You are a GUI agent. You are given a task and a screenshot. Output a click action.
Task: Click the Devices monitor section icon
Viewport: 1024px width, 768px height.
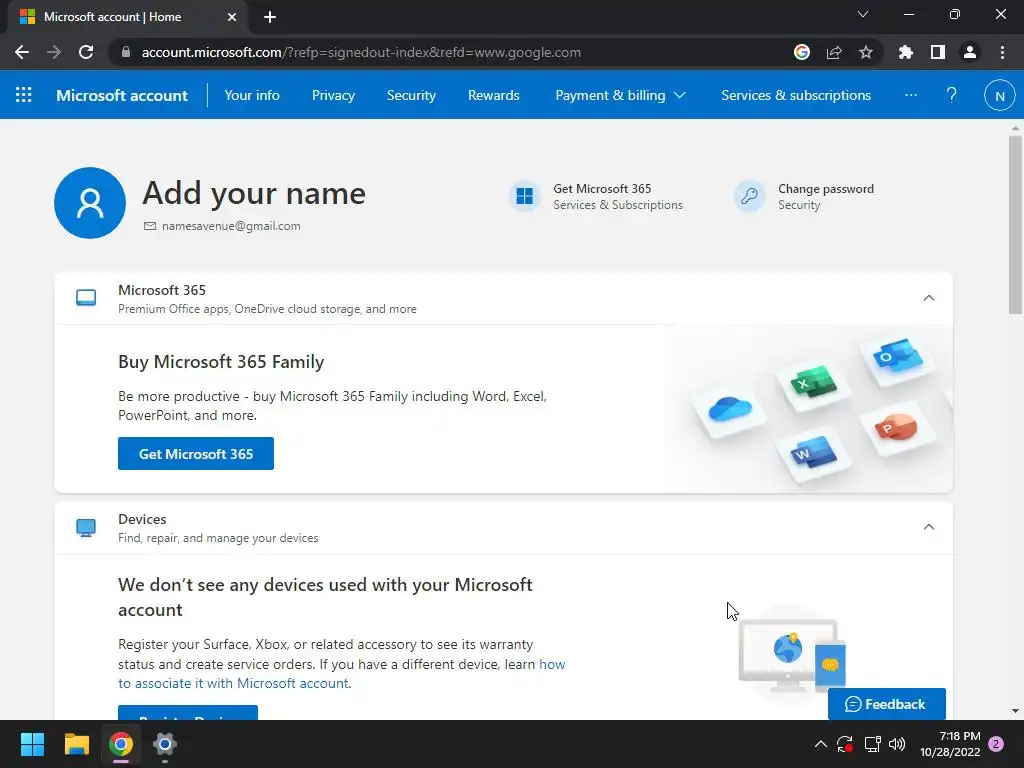click(86, 527)
